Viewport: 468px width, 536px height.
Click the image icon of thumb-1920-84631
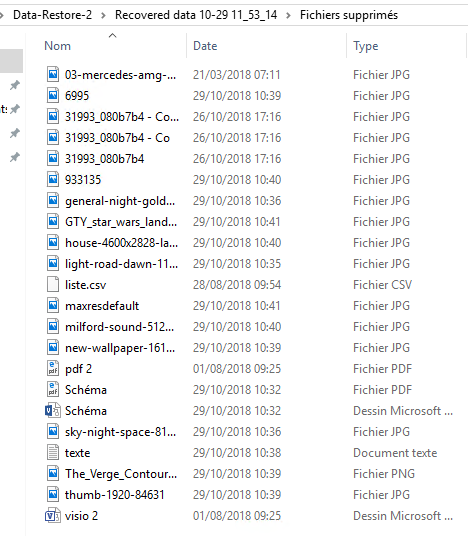53,494
